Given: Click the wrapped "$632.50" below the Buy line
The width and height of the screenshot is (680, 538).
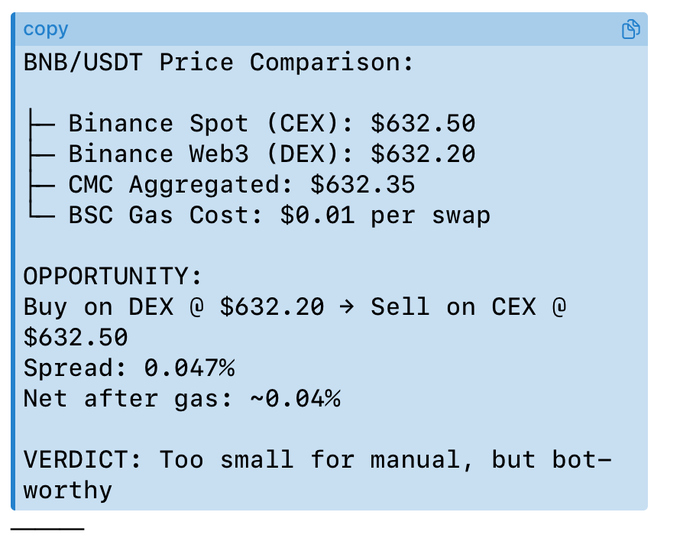Looking at the screenshot, I should tap(76, 337).
